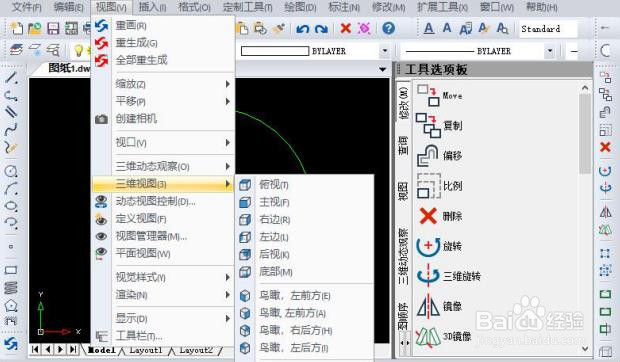Select the Line draw tool
Image resolution: width=620 pixels, height=362 pixels.
pyautogui.click(x=11, y=77)
